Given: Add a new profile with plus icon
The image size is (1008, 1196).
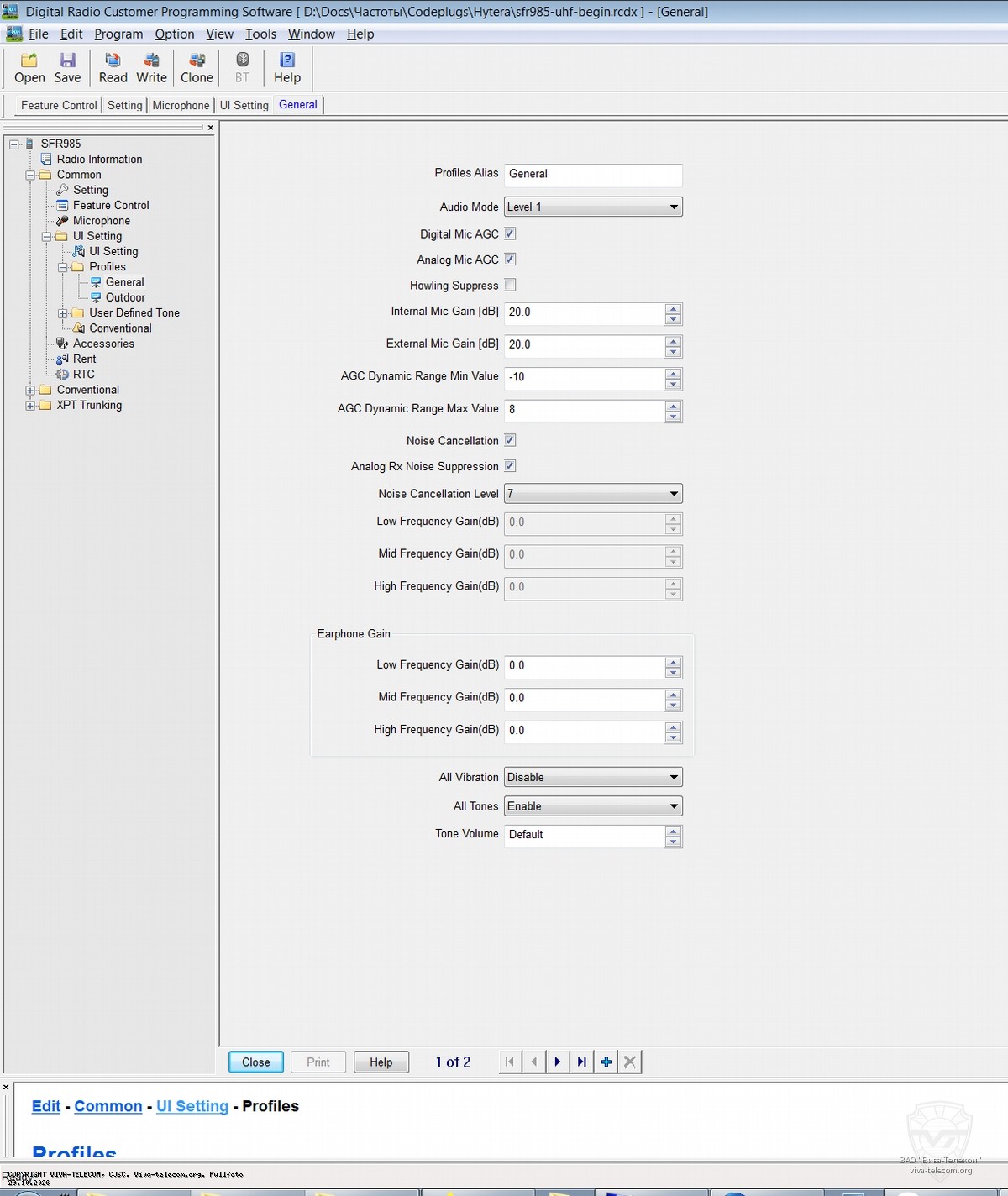Looking at the screenshot, I should (x=606, y=1062).
